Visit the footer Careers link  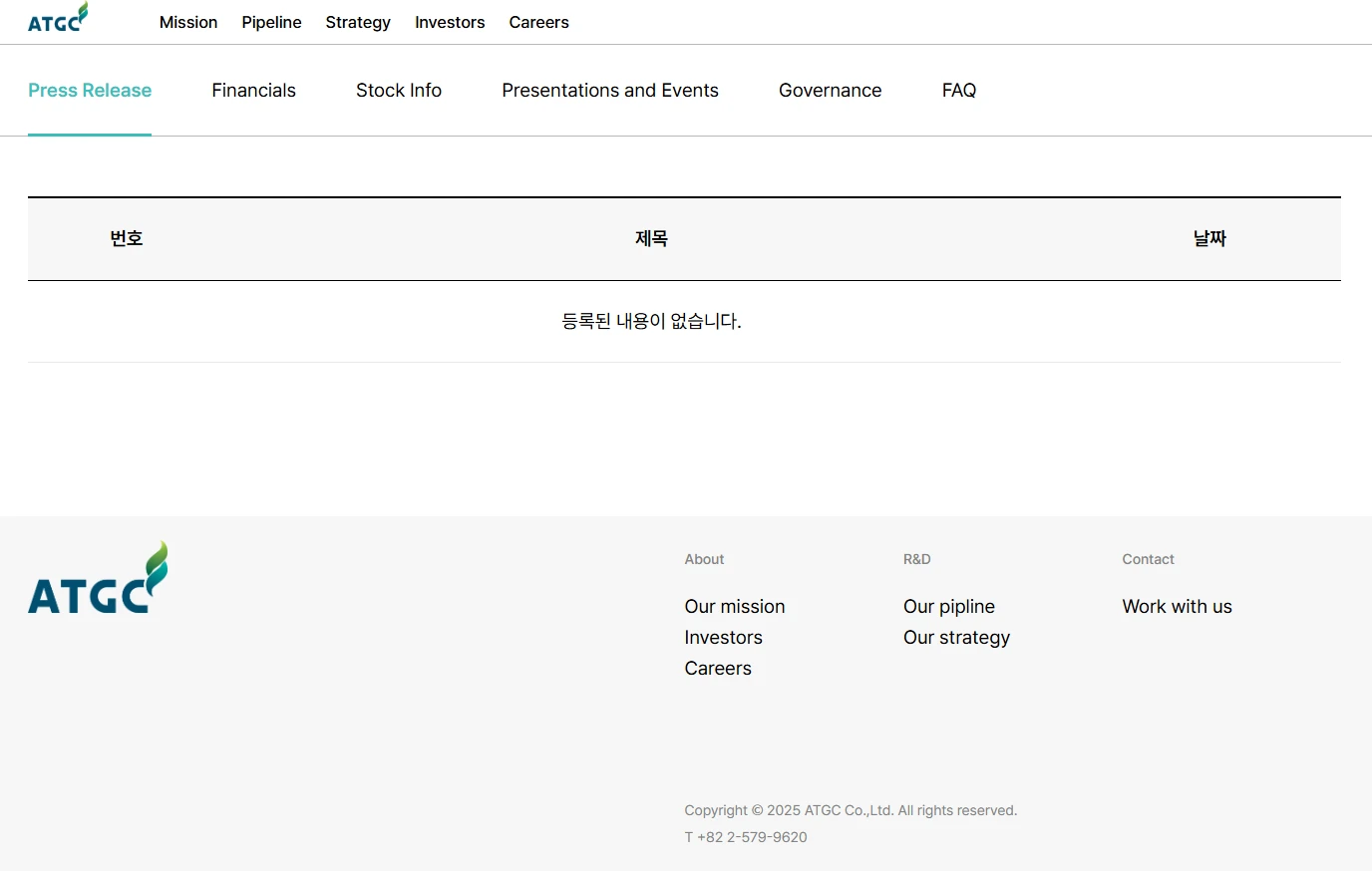718,669
